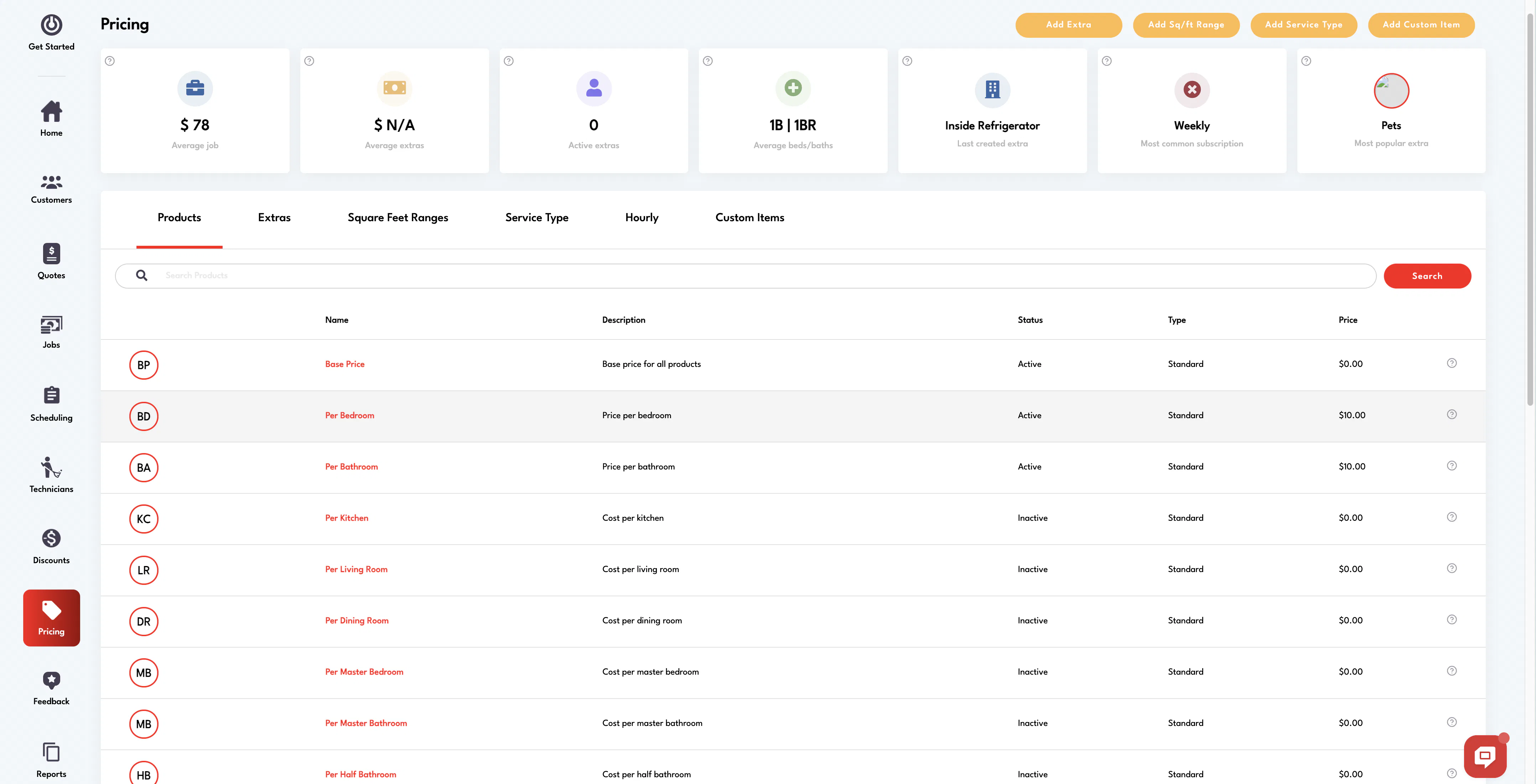1536x784 pixels.
Task: Switch to the Extras tab
Action: [274, 218]
